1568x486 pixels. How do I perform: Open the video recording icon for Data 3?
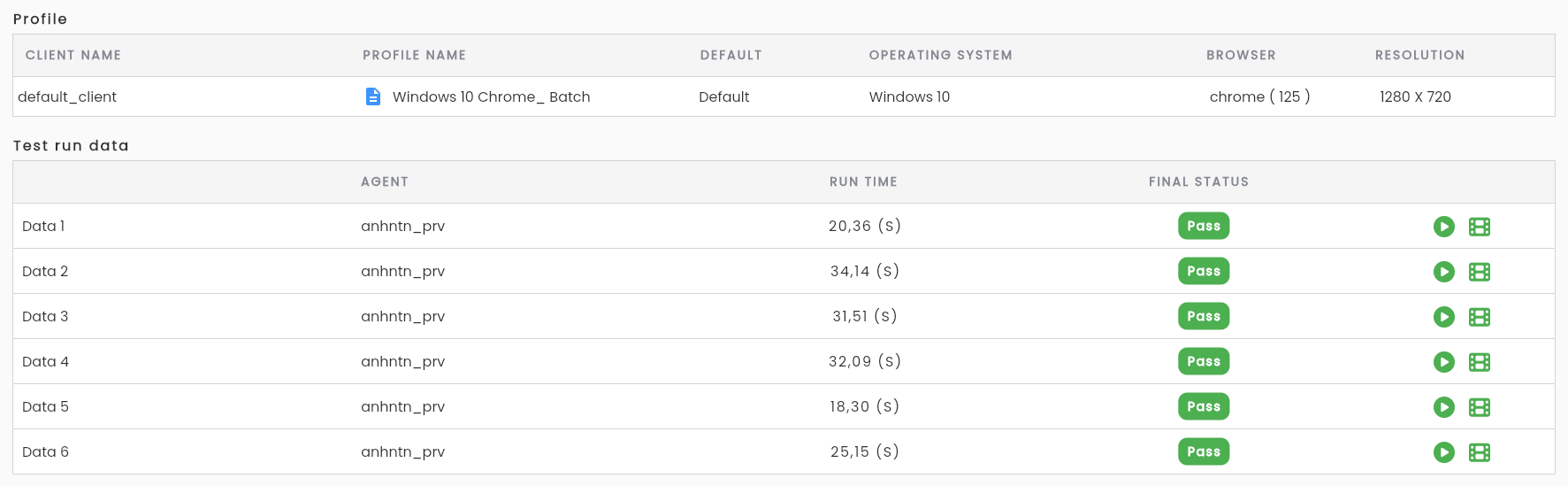1480,317
